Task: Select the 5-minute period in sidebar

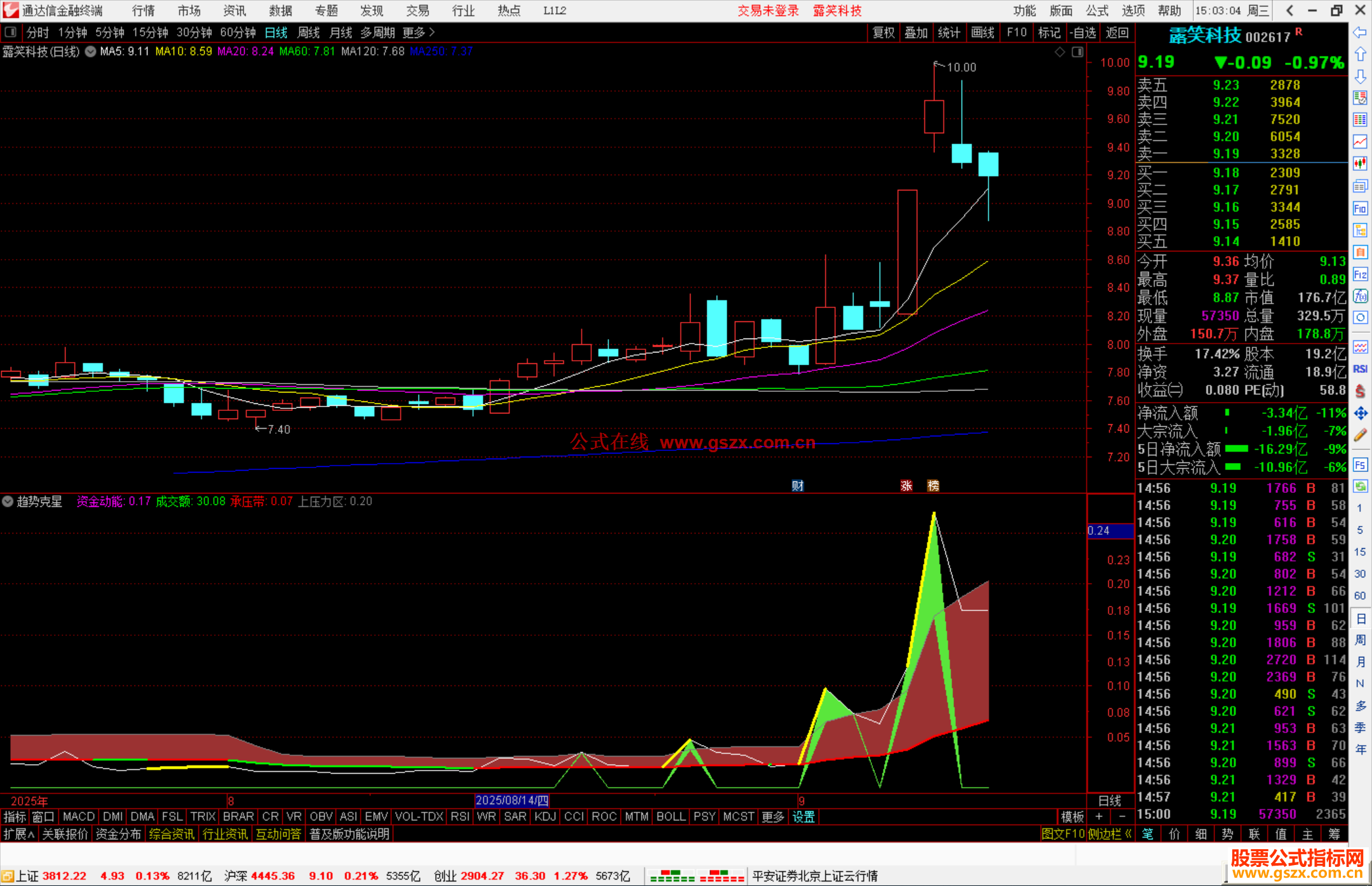Action: pos(1360,530)
